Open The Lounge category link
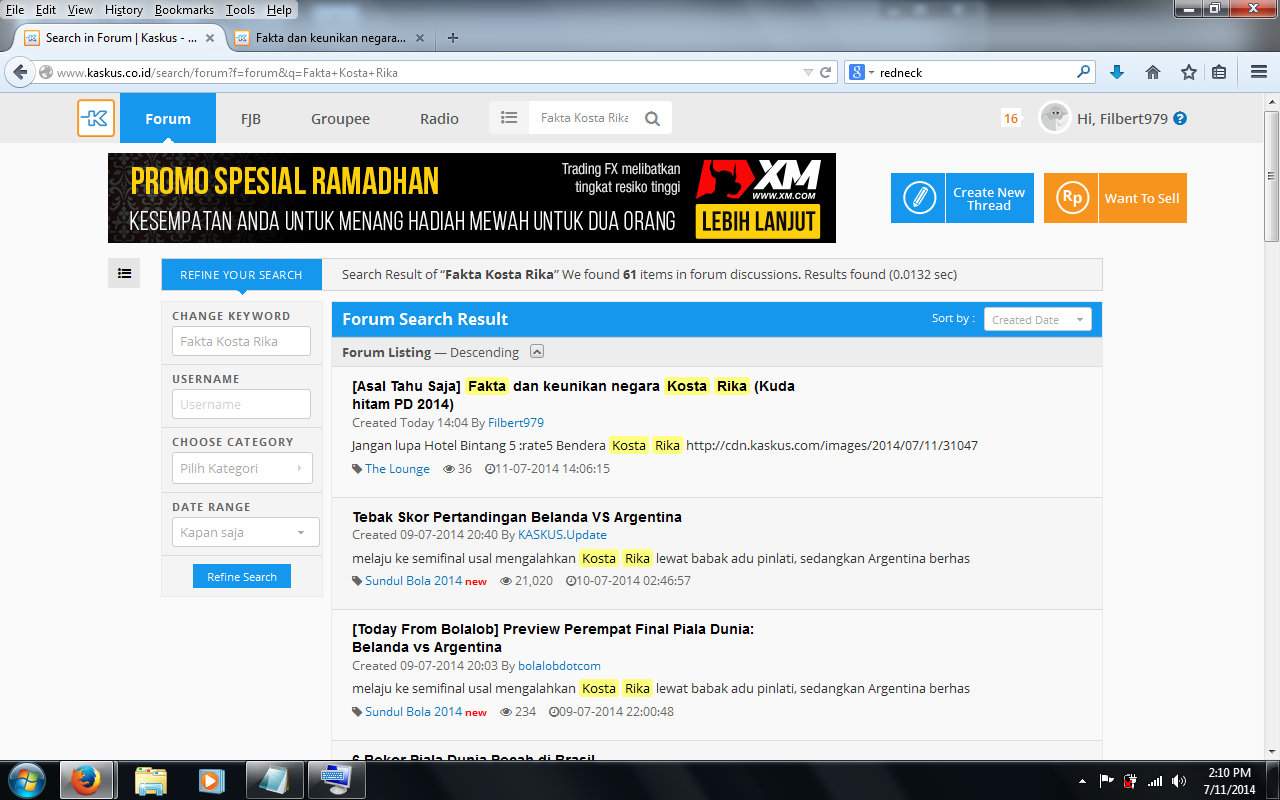This screenshot has height=800, width=1280. click(x=397, y=468)
